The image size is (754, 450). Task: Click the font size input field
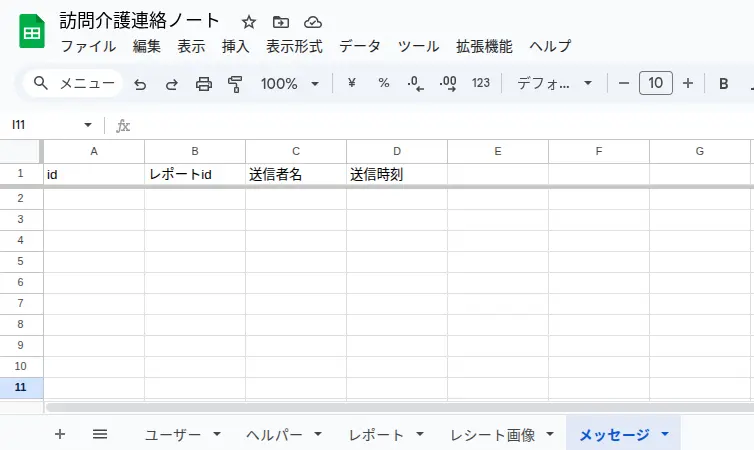(655, 84)
